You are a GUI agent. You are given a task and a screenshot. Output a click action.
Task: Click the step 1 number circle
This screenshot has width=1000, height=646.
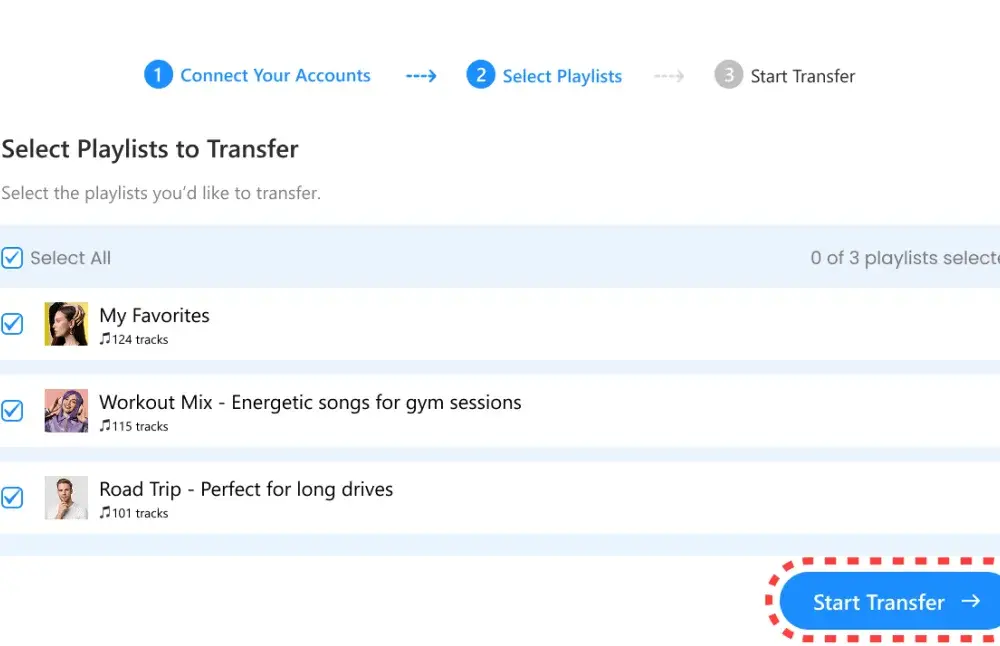pos(158,75)
